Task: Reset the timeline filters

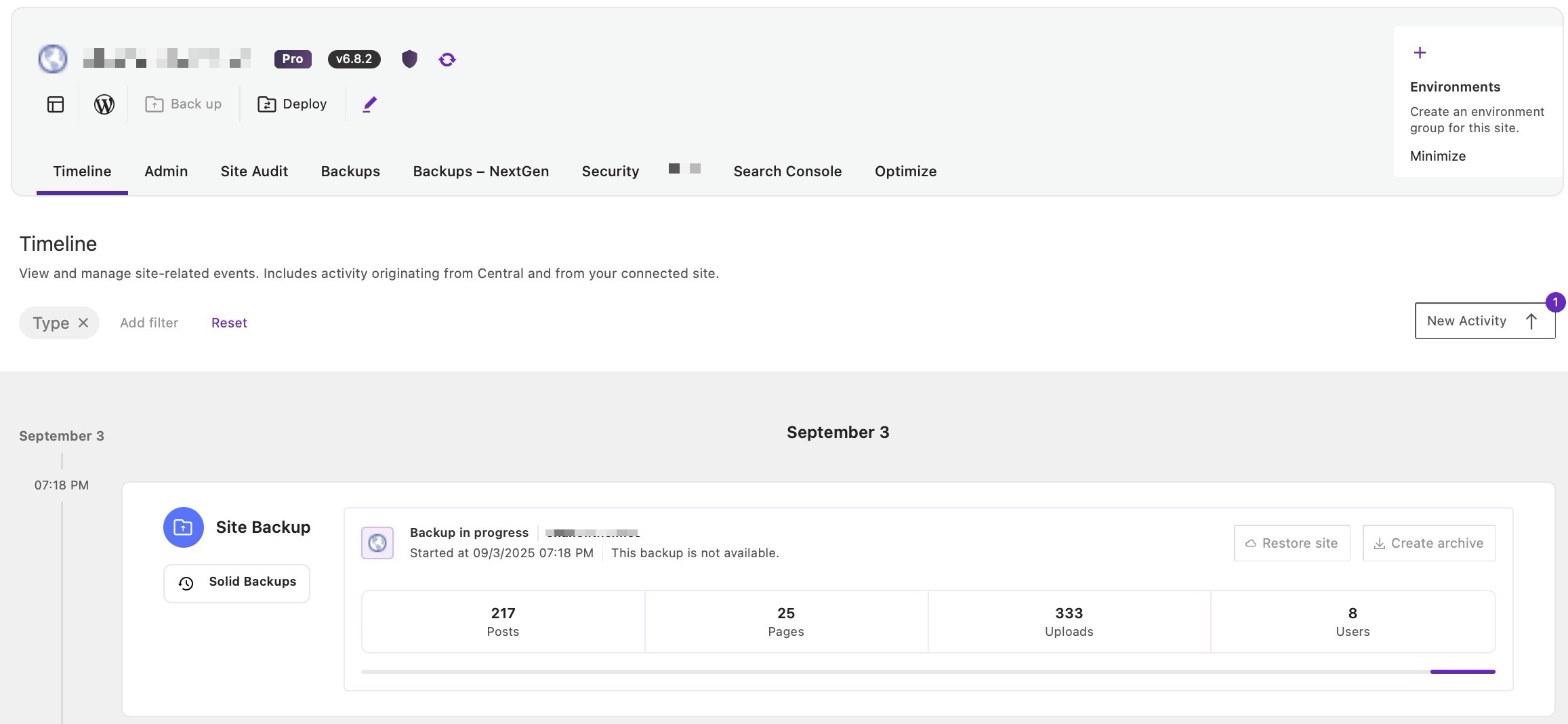Action: click(x=229, y=323)
